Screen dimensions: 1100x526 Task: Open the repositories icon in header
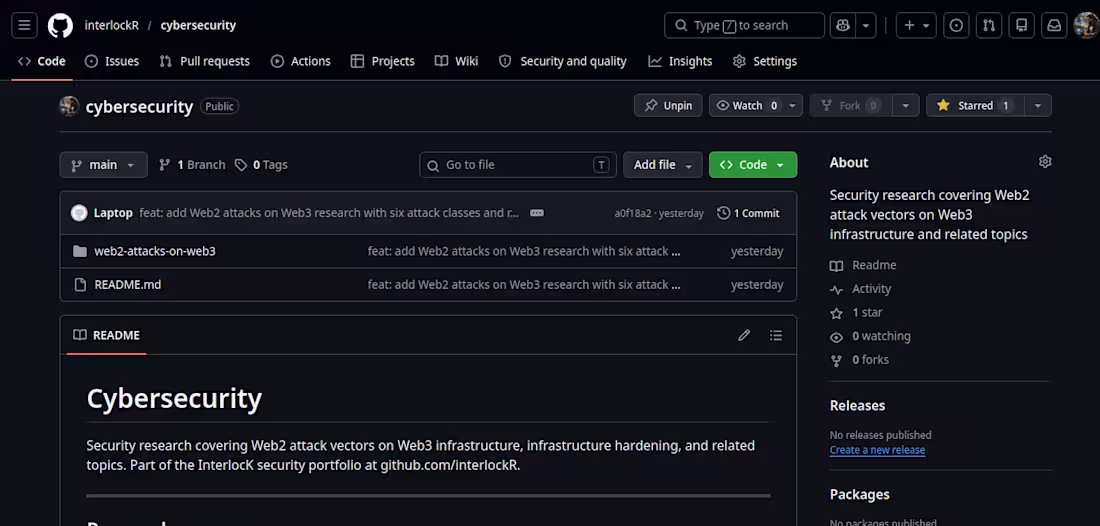click(1022, 25)
